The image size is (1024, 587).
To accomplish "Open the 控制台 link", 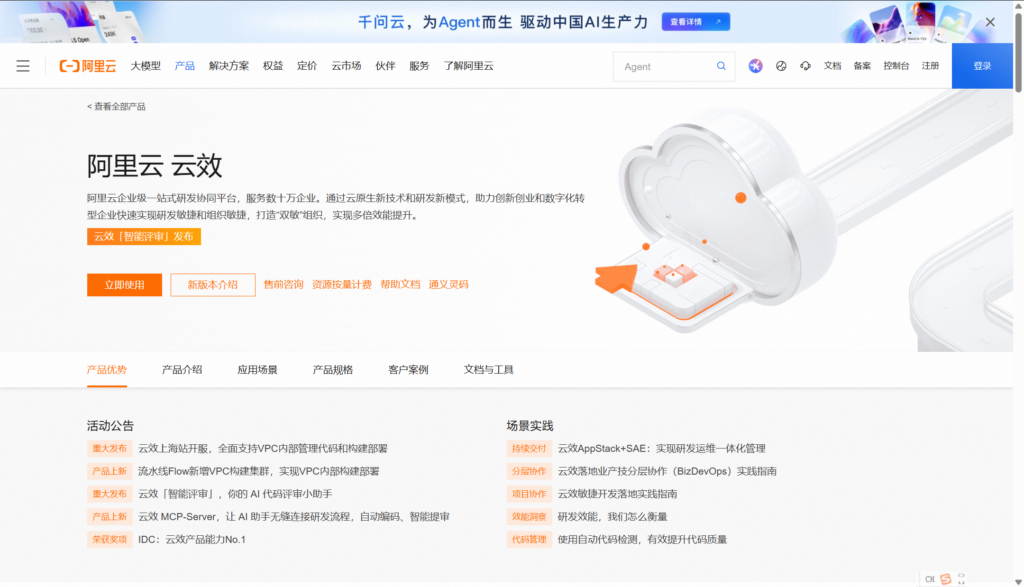I will 896,66.
